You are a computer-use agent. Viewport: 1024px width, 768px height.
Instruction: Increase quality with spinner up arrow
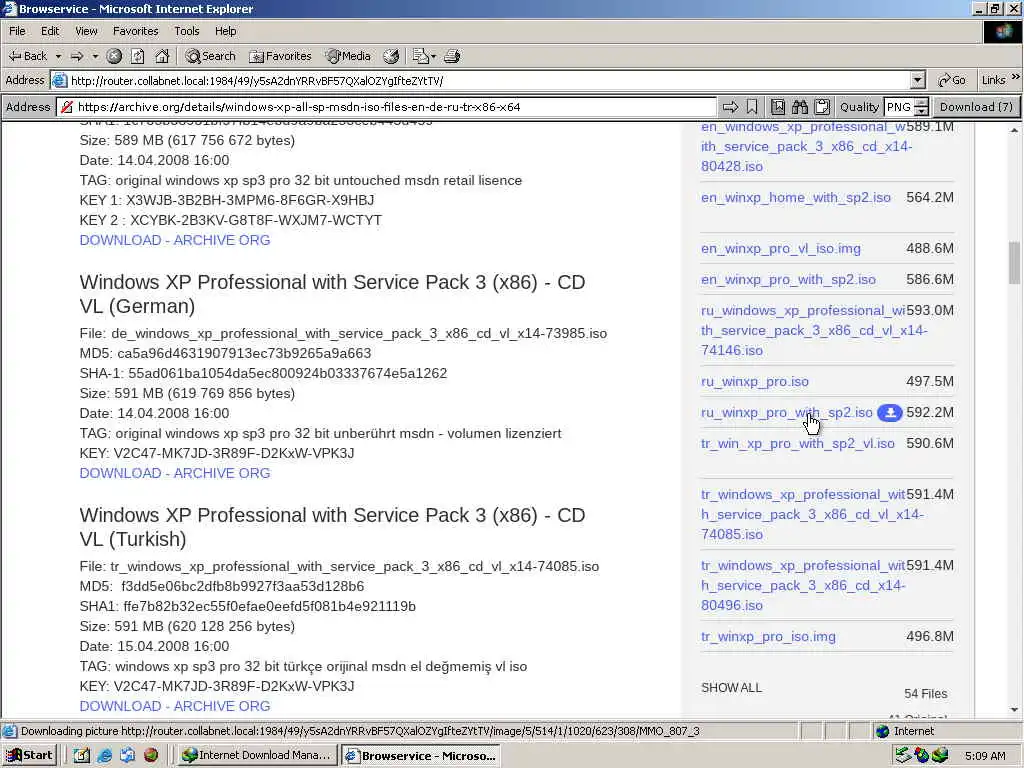[921, 103]
